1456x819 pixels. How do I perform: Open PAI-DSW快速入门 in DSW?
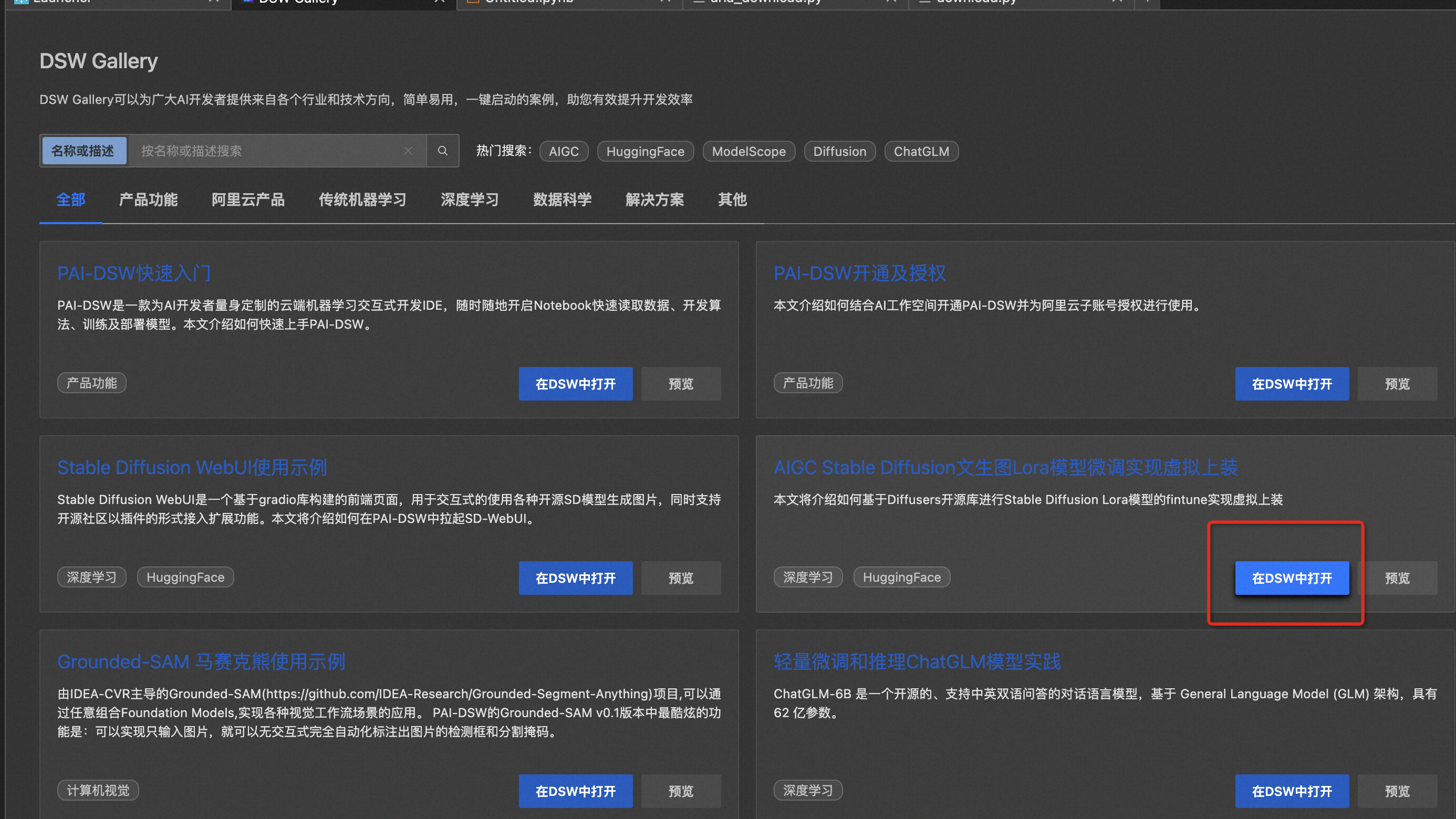coord(575,384)
